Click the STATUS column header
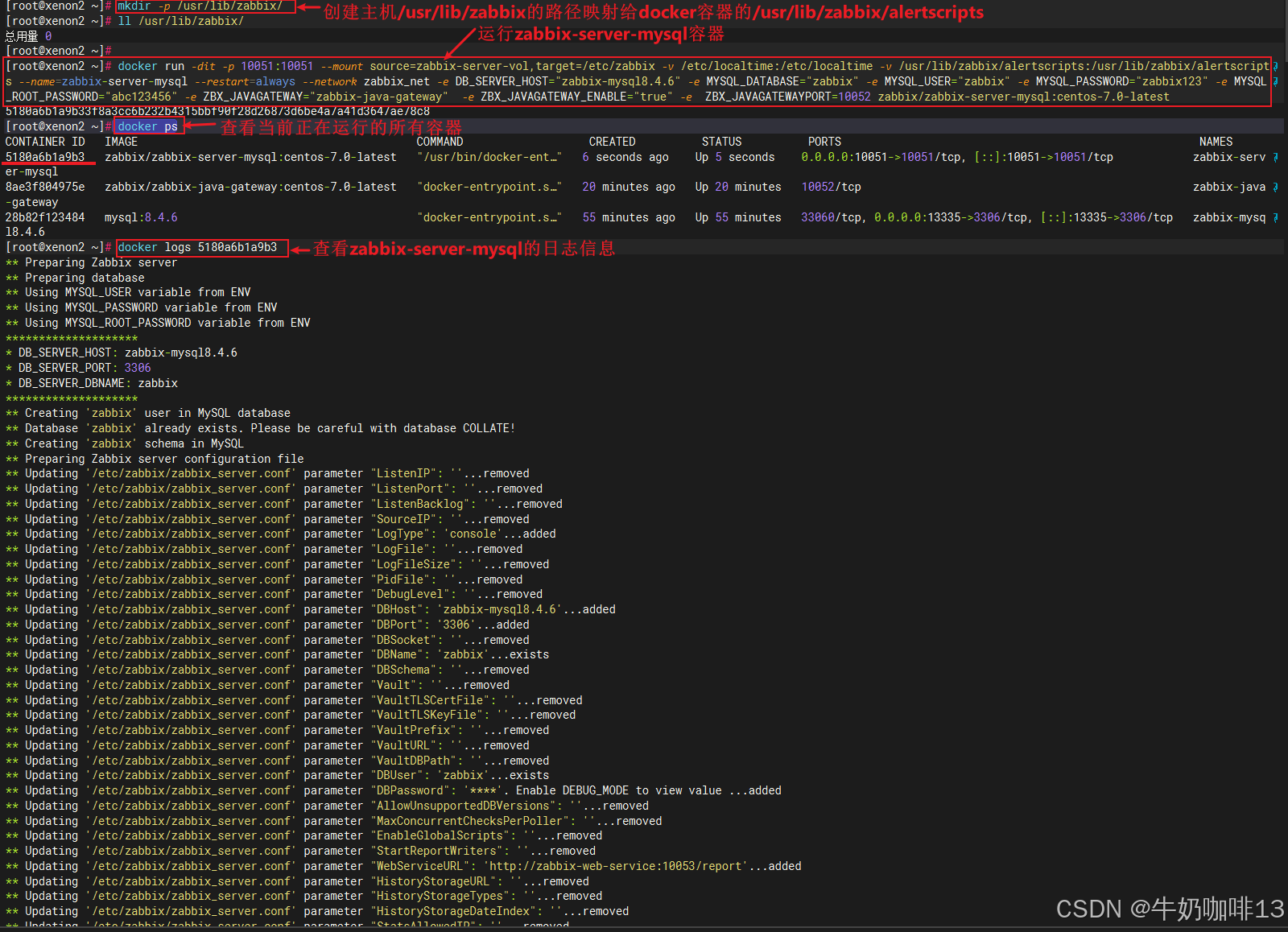Image resolution: width=1288 pixels, height=932 pixels. point(721,142)
